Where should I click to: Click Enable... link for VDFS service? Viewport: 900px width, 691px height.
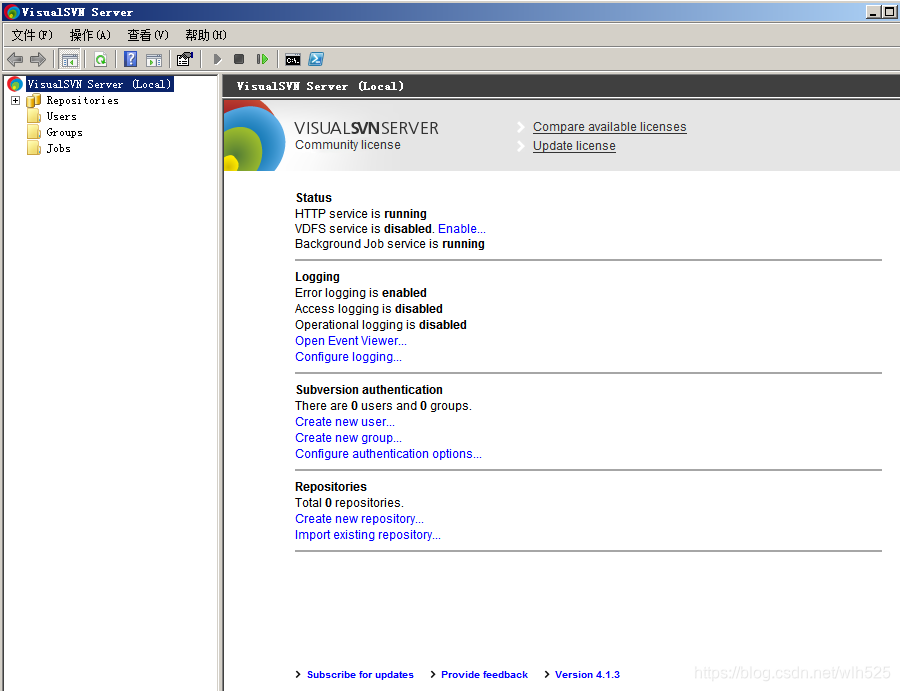462,228
